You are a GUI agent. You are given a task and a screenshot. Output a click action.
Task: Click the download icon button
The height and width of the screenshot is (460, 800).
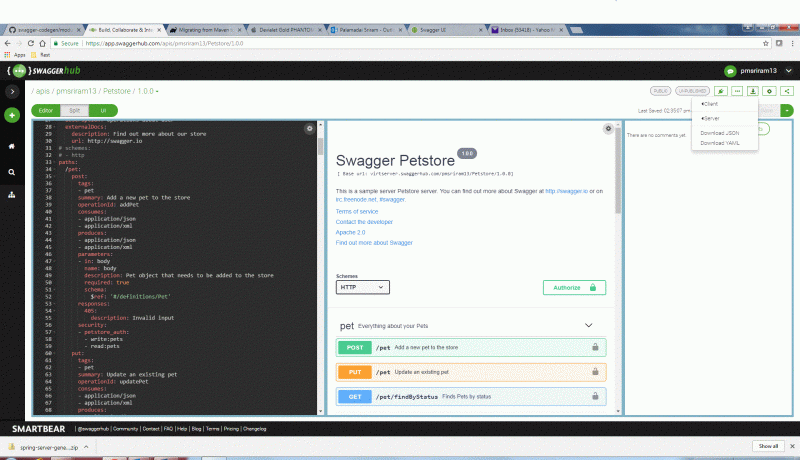[753, 91]
